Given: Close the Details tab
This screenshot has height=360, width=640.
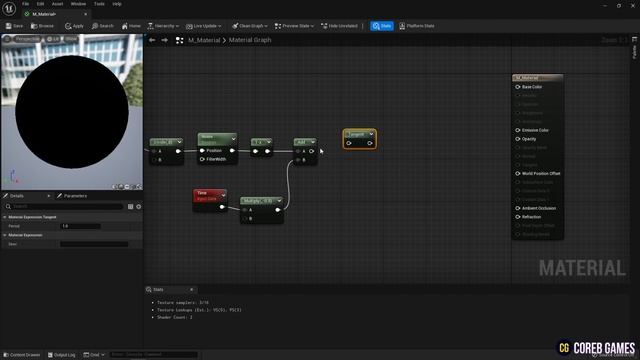Looking at the screenshot, I should coord(49,196).
